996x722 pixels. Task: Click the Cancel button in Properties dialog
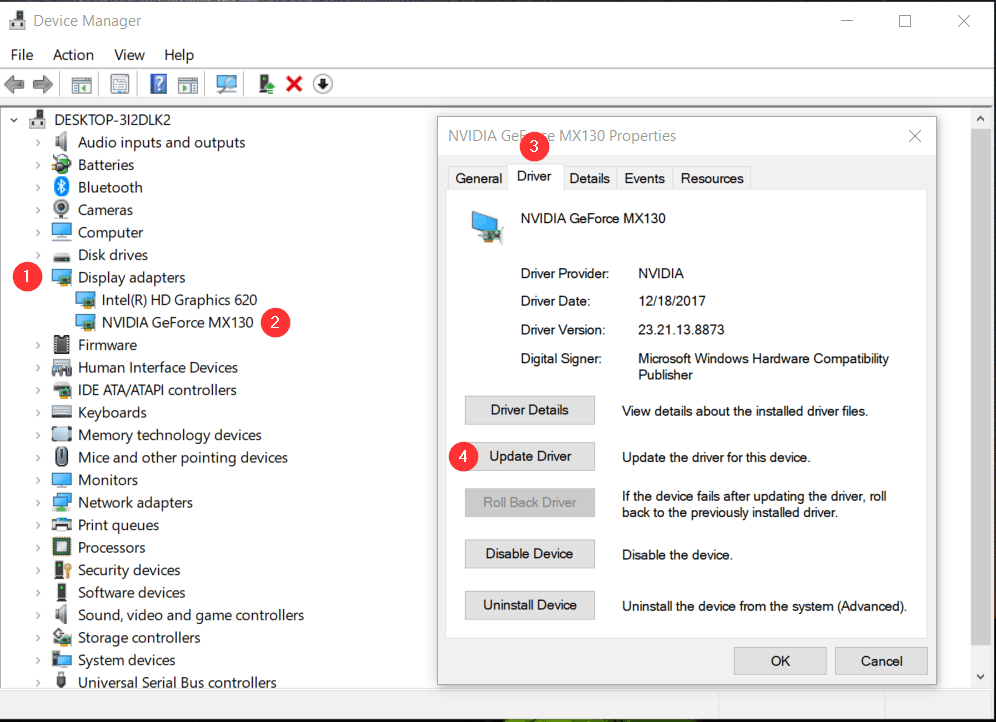881,661
